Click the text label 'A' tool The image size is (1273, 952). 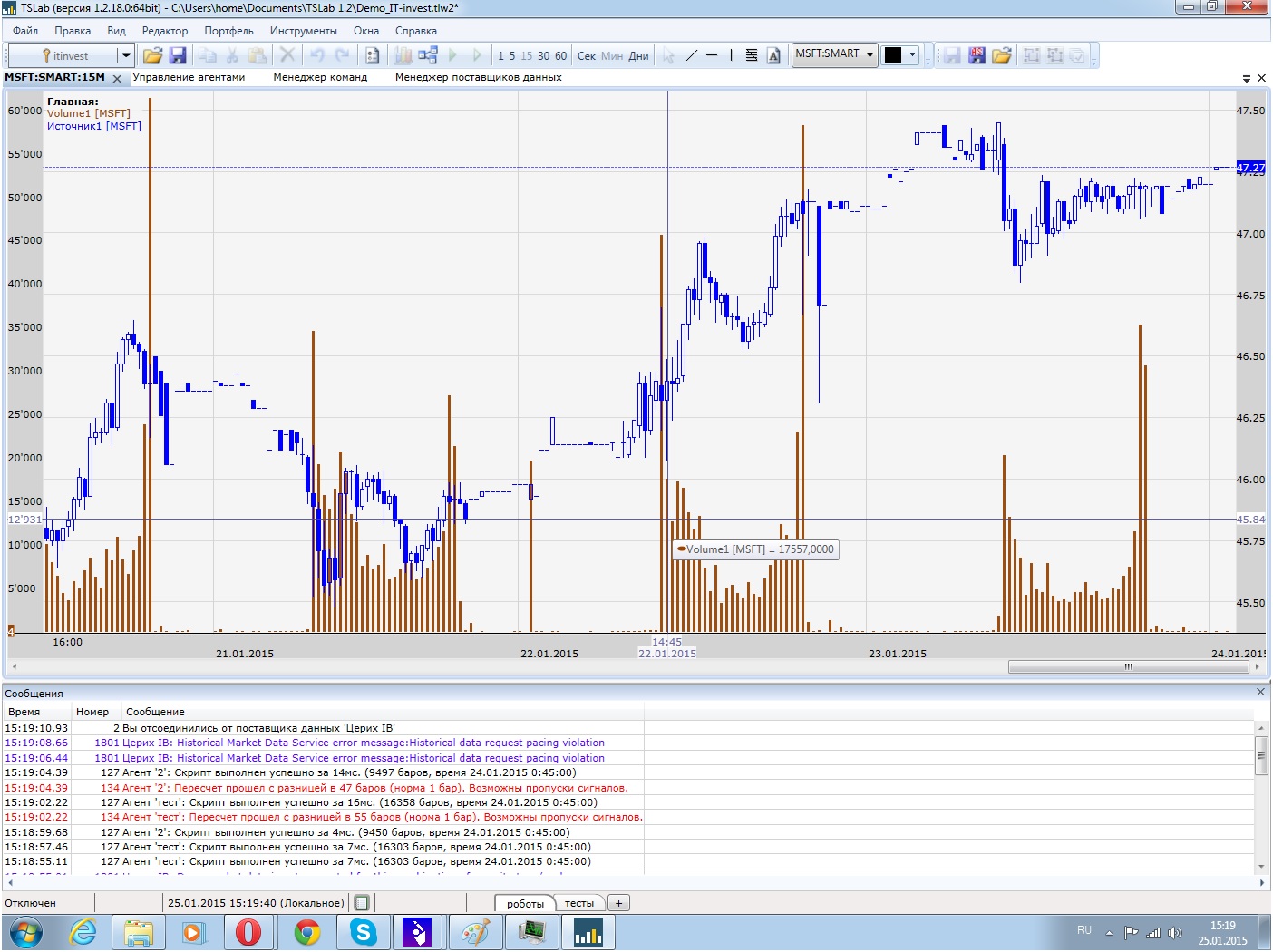tap(773, 56)
